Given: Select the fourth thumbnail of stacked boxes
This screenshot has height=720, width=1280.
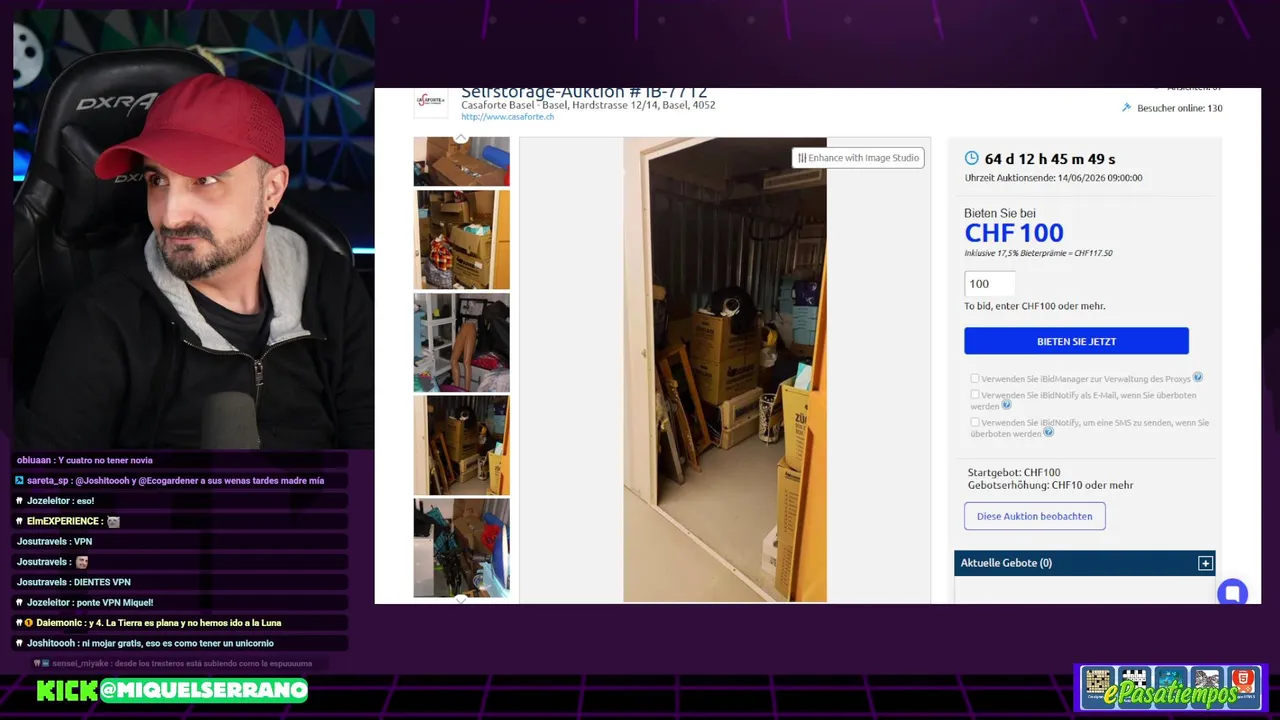Looking at the screenshot, I should (461, 445).
